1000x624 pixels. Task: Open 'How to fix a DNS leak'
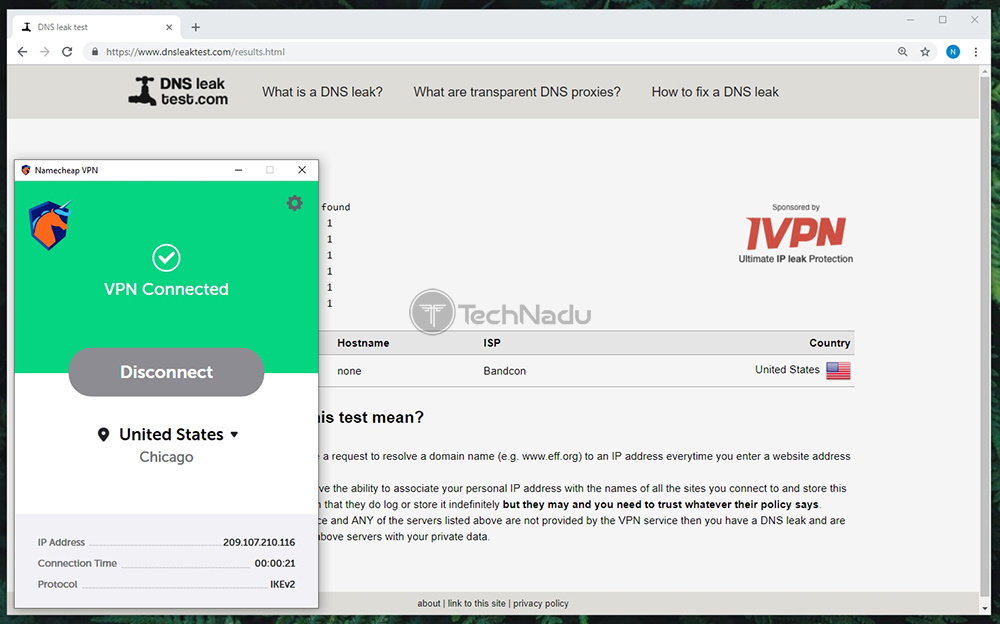(x=715, y=92)
